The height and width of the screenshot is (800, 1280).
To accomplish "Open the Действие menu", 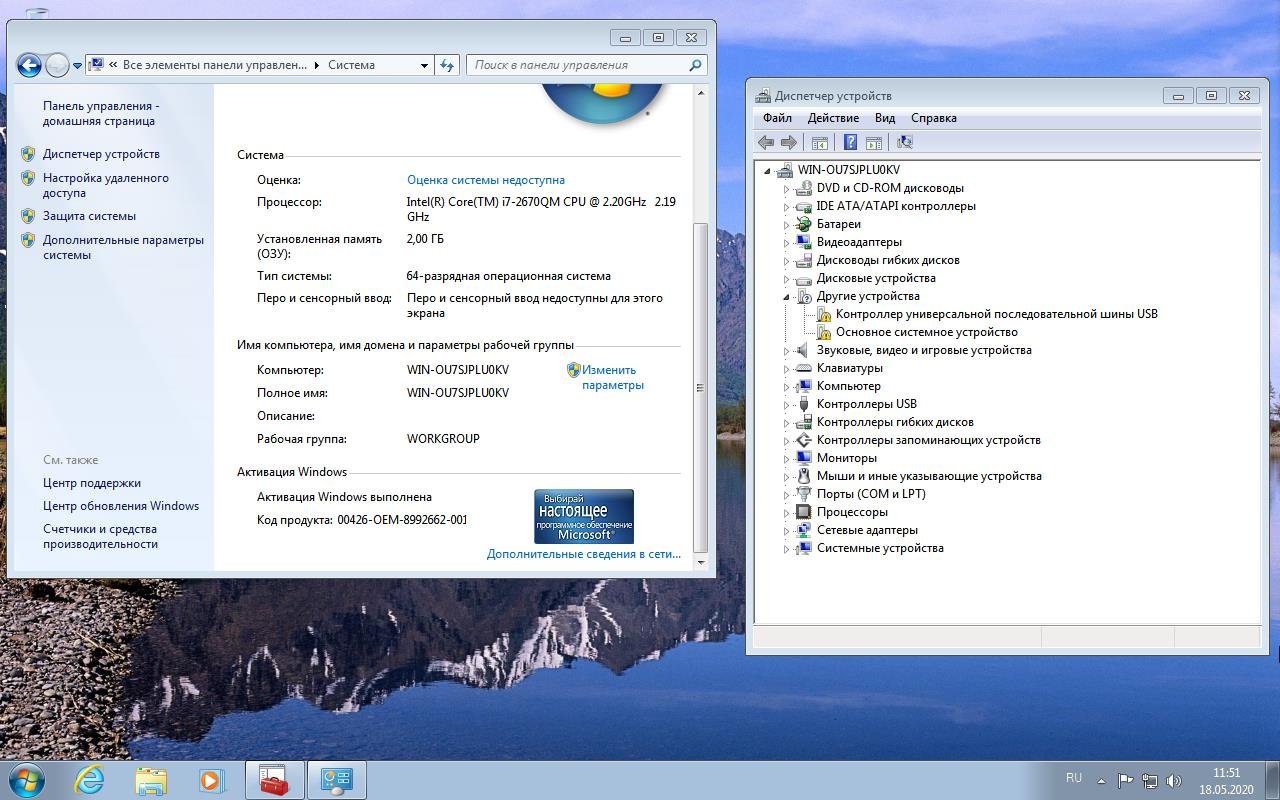I will click(x=833, y=118).
